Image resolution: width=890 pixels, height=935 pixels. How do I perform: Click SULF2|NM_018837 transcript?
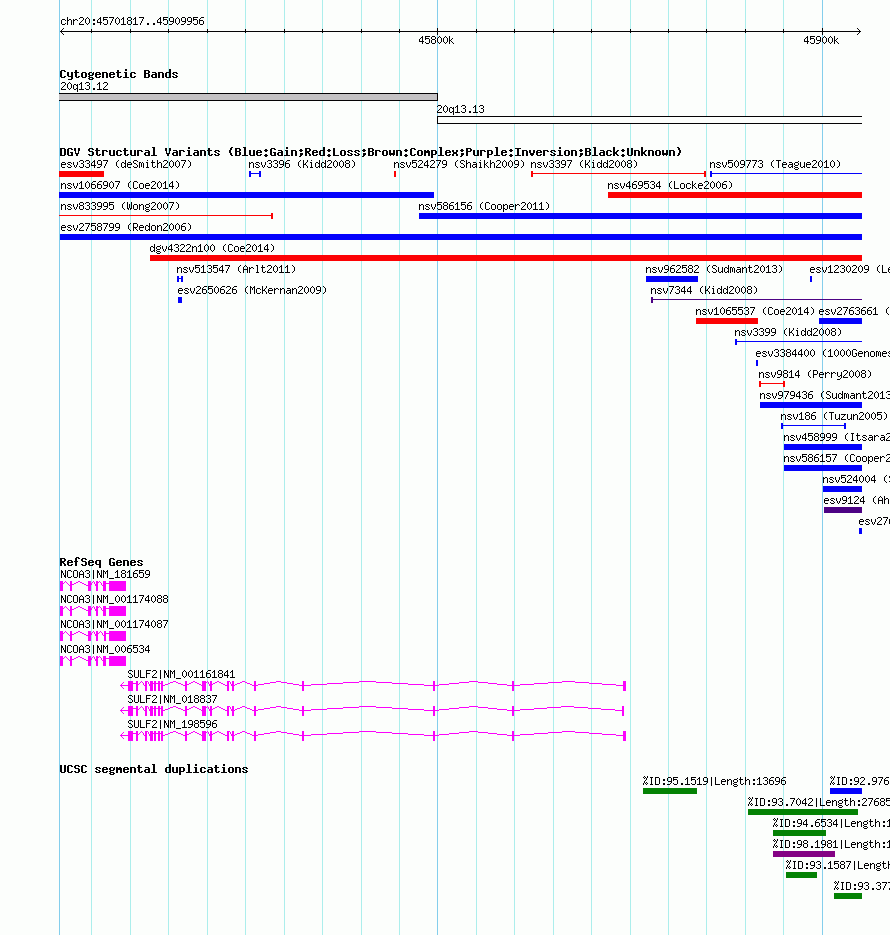click(x=373, y=711)
